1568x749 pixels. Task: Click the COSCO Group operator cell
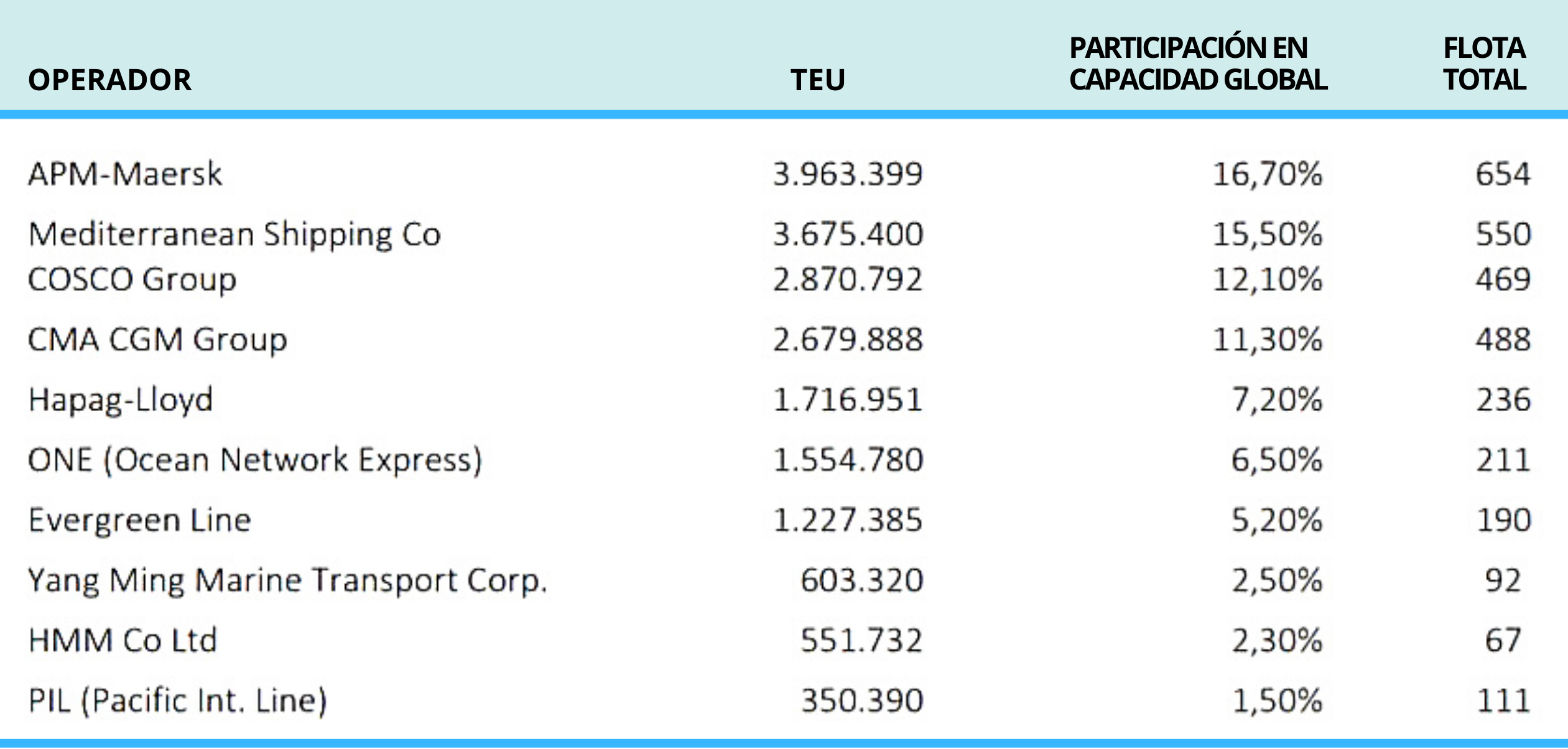pos(132,279)
